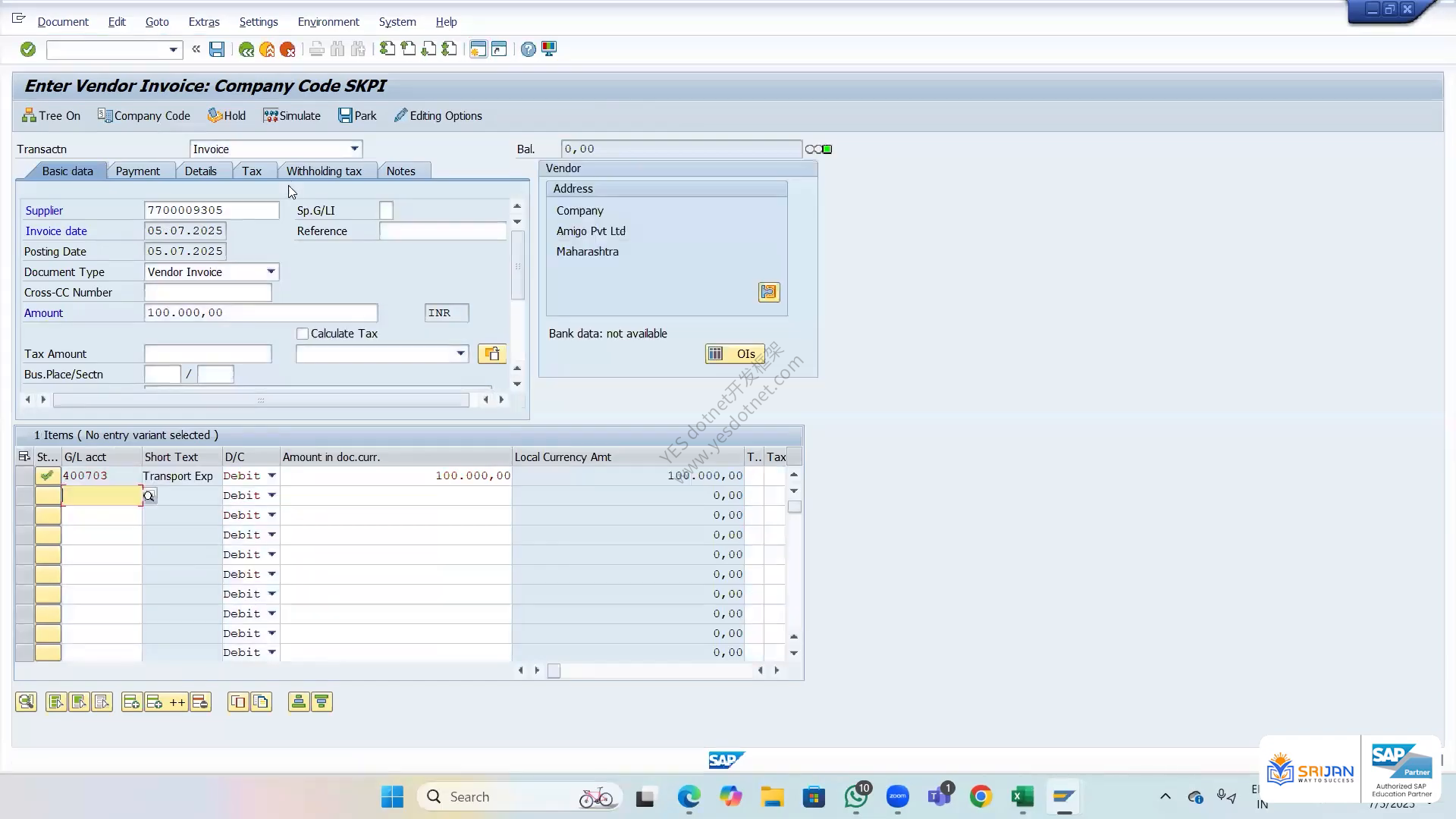
Task: Switch to the Withholding tax tab
Action: (324, 171)
